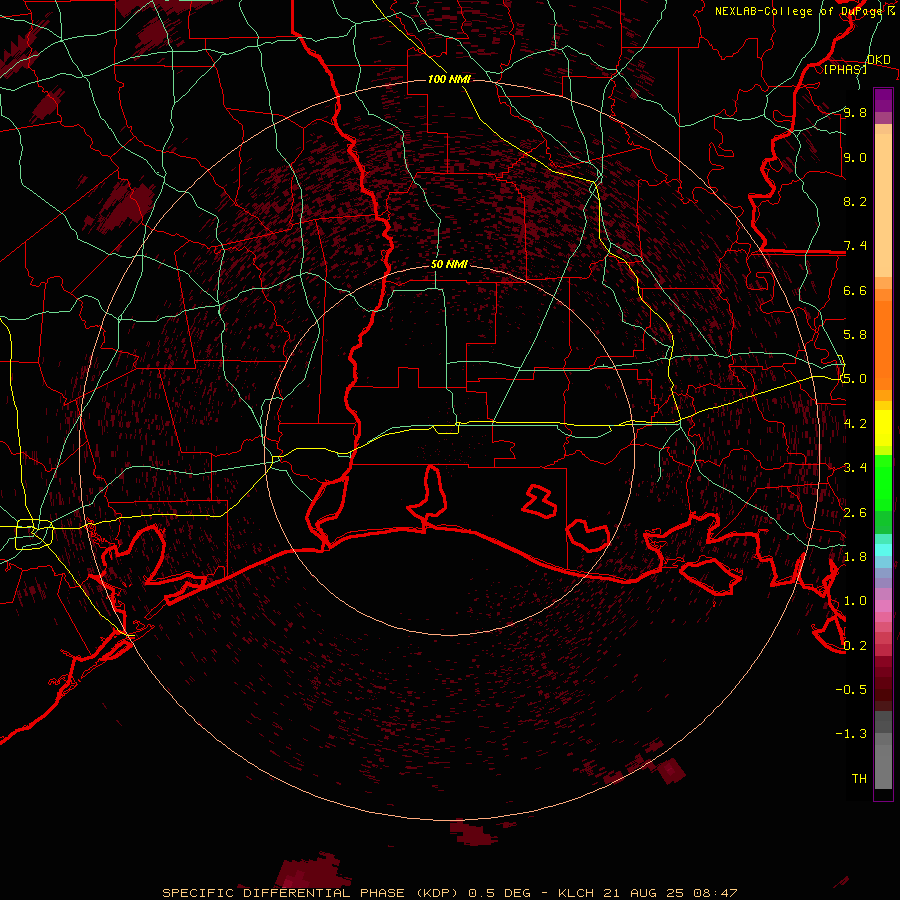This screenshot has width=900, height=900.
Task: Click the "NEXLAB-College of DuPage" header text
Action: pyautogui.click(x=798, y=11)
